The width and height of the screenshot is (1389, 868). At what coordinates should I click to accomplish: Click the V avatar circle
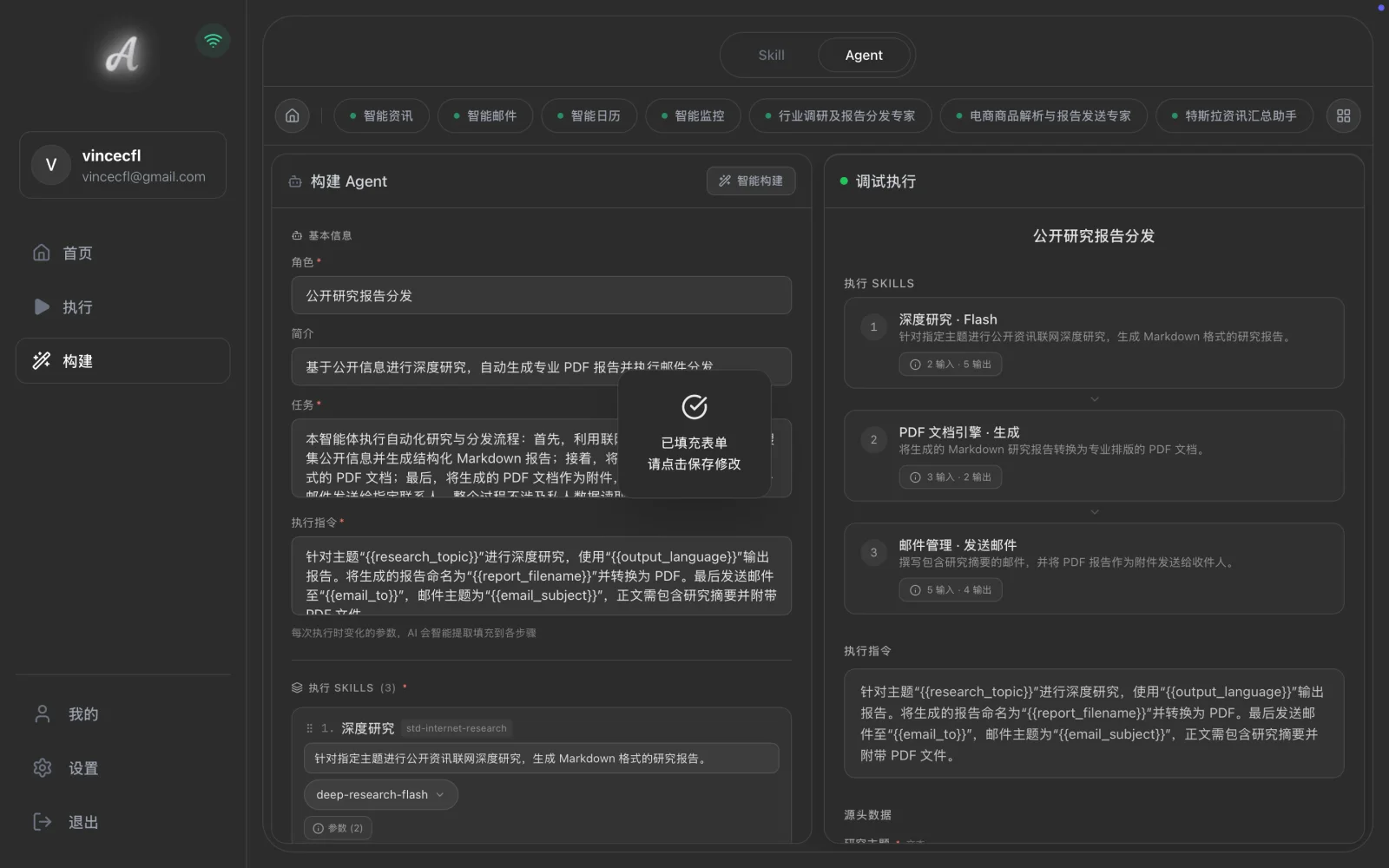coord(51,165)
